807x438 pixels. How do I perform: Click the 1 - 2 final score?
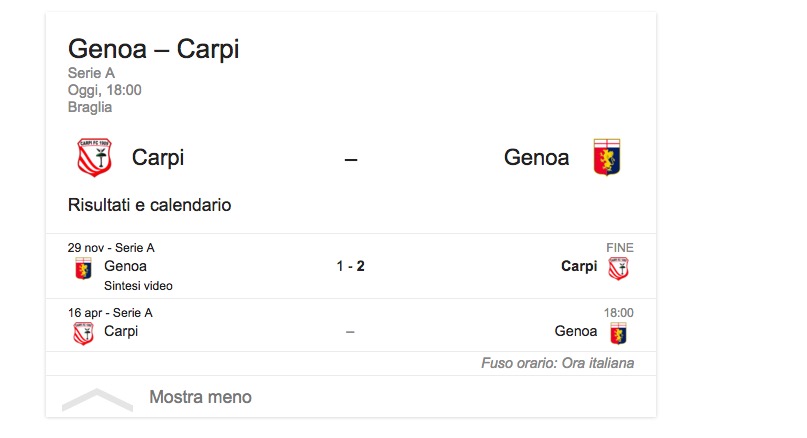coord(350,267)
